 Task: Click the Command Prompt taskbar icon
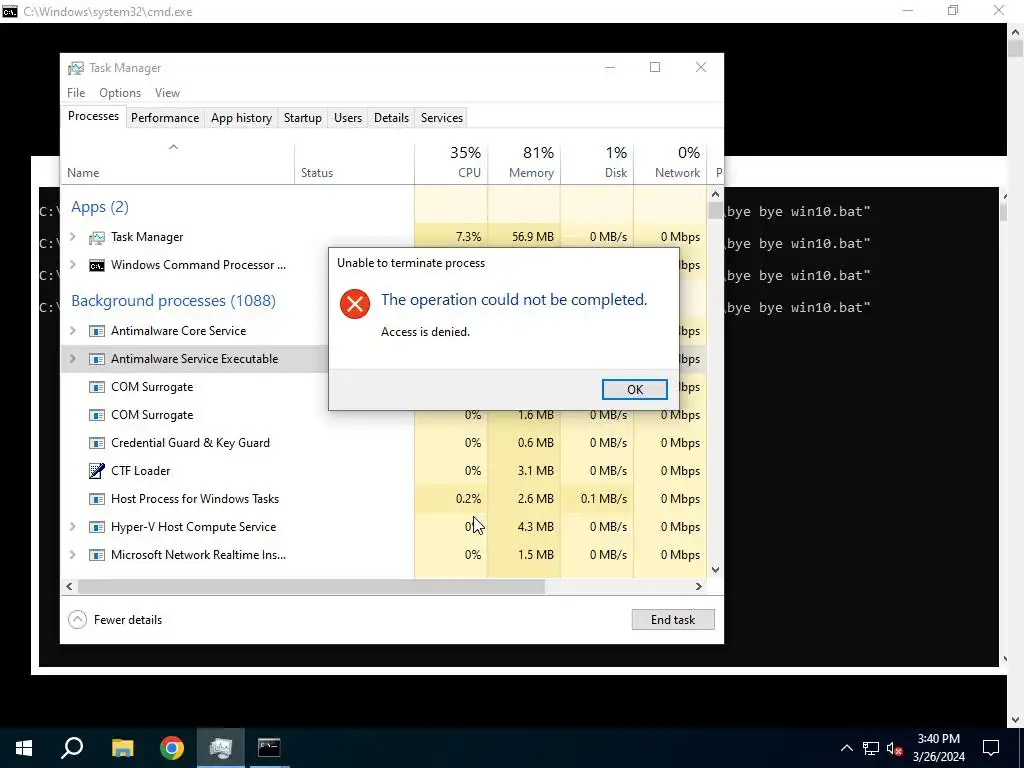269,748
